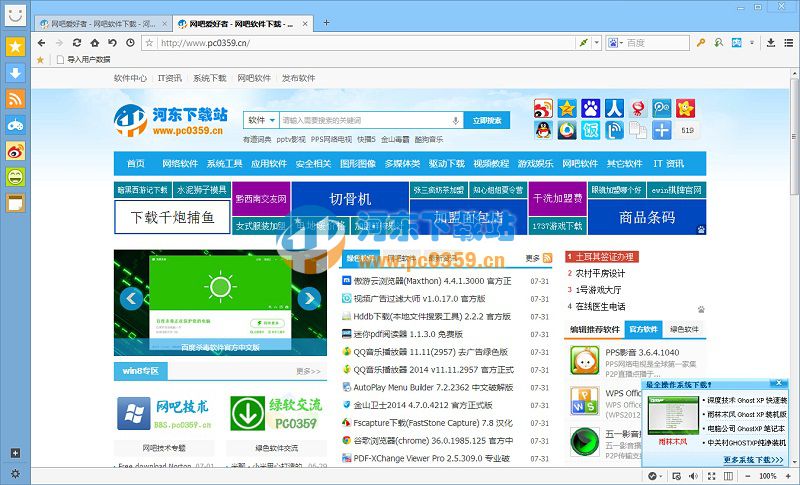Reload the page with the refresh icon

point(77,43)
